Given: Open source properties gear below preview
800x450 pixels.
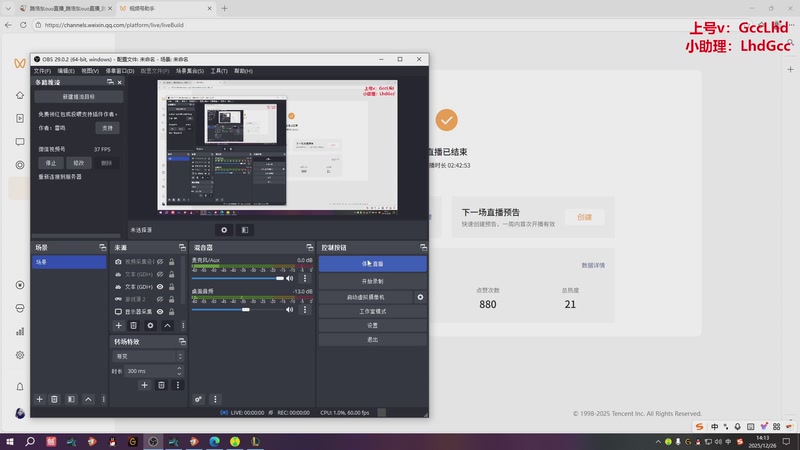Looking at the screenshot, I should pos(224,230).
